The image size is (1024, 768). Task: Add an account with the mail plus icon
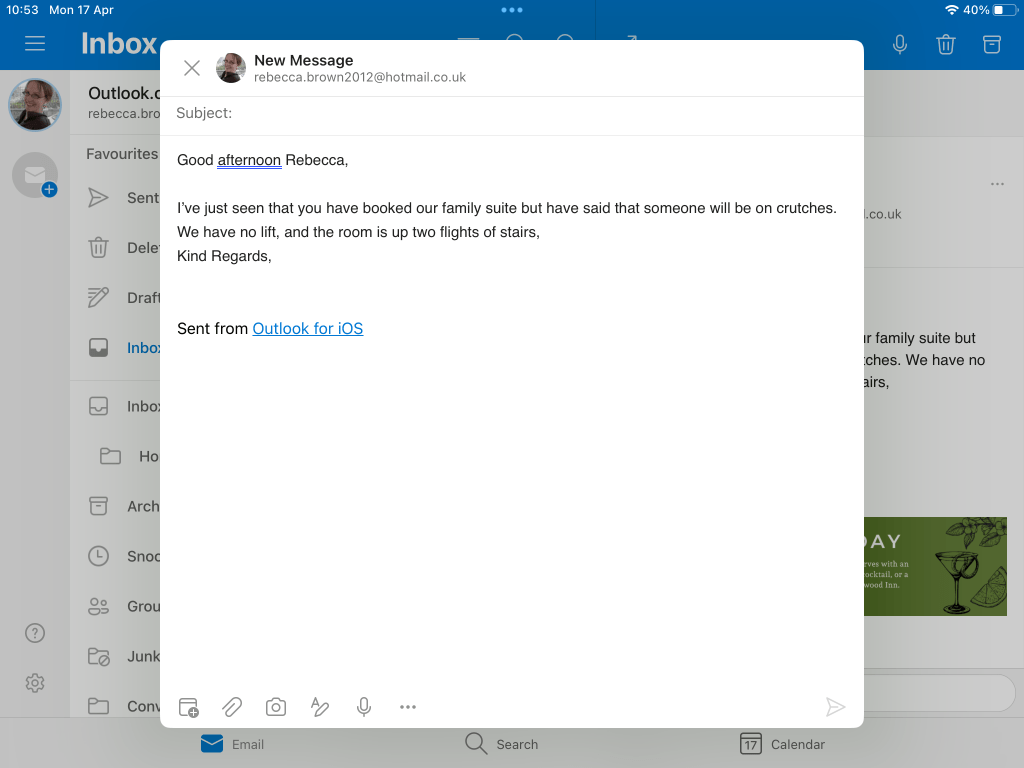click(x=36, y=176)
